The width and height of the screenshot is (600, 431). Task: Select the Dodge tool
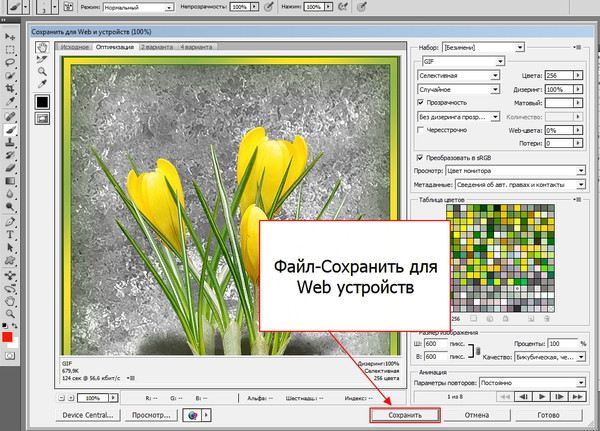[10, 207]
